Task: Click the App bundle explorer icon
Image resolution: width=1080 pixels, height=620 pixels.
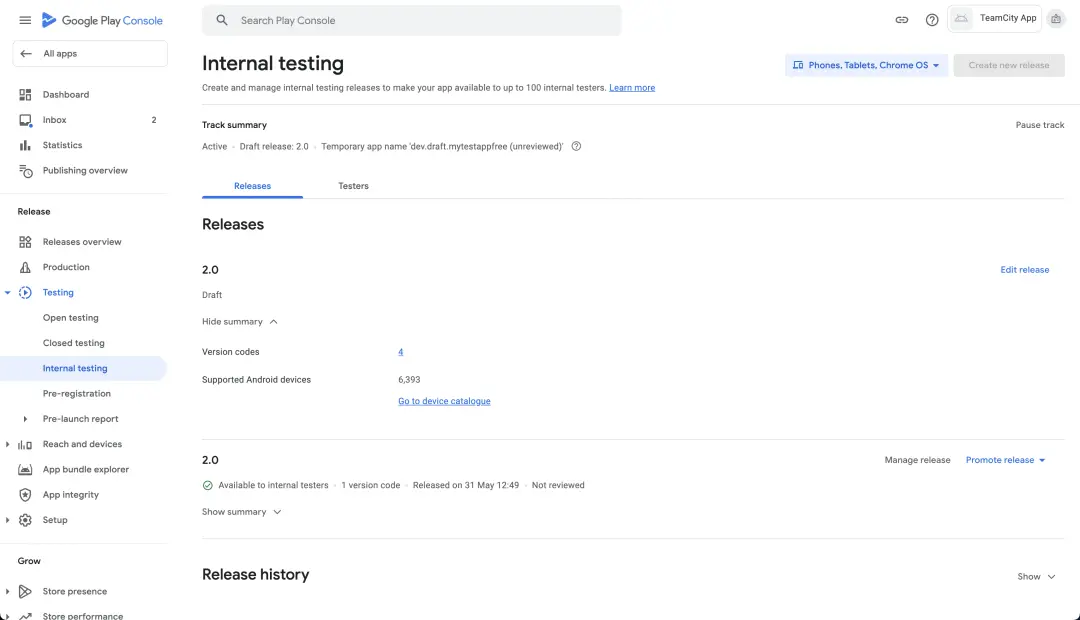Action: [26, 470]
